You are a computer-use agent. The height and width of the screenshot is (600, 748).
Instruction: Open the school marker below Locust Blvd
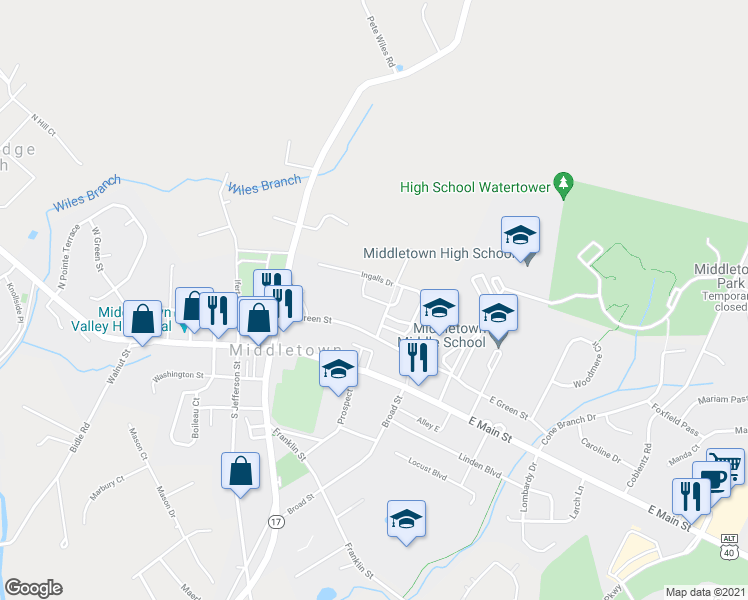tap(406, 522)
